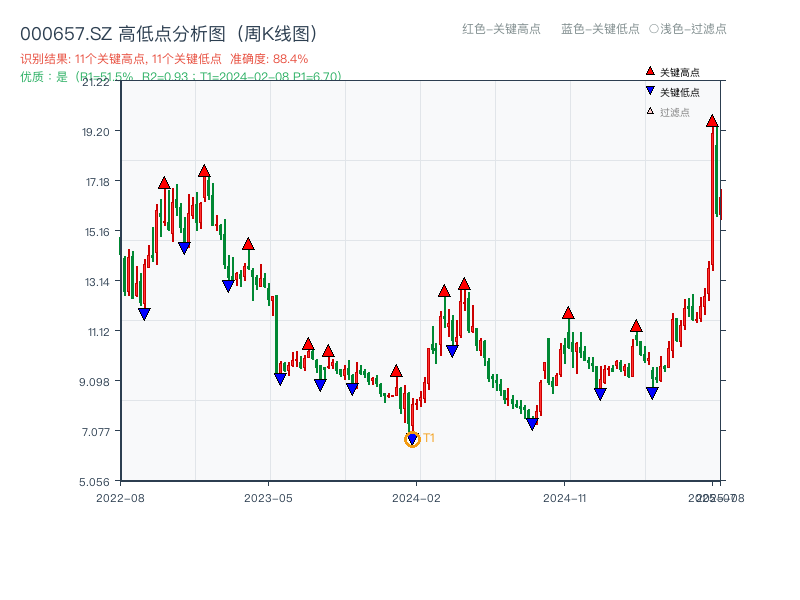Click the 关键高点 label in the chart legend
This screenshot has height=600, width=800.
click(x=680, y=72)
